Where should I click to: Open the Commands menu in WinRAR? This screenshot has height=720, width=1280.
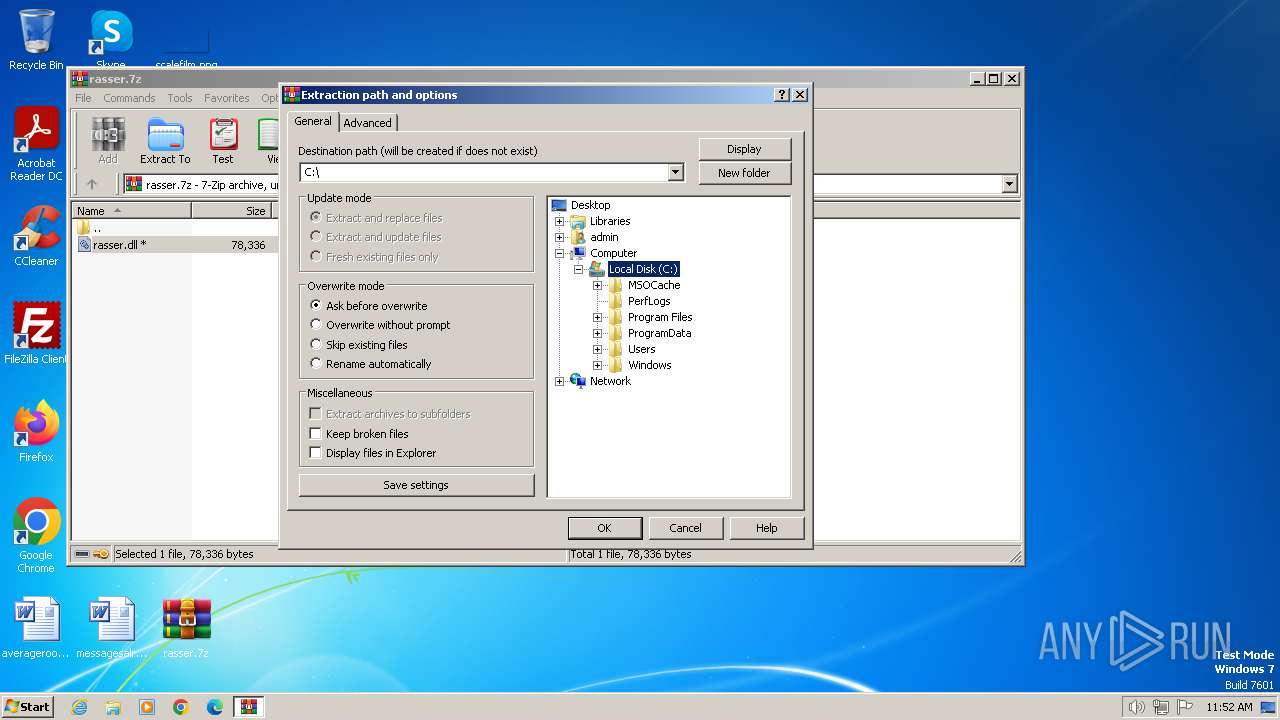point(129,98)
